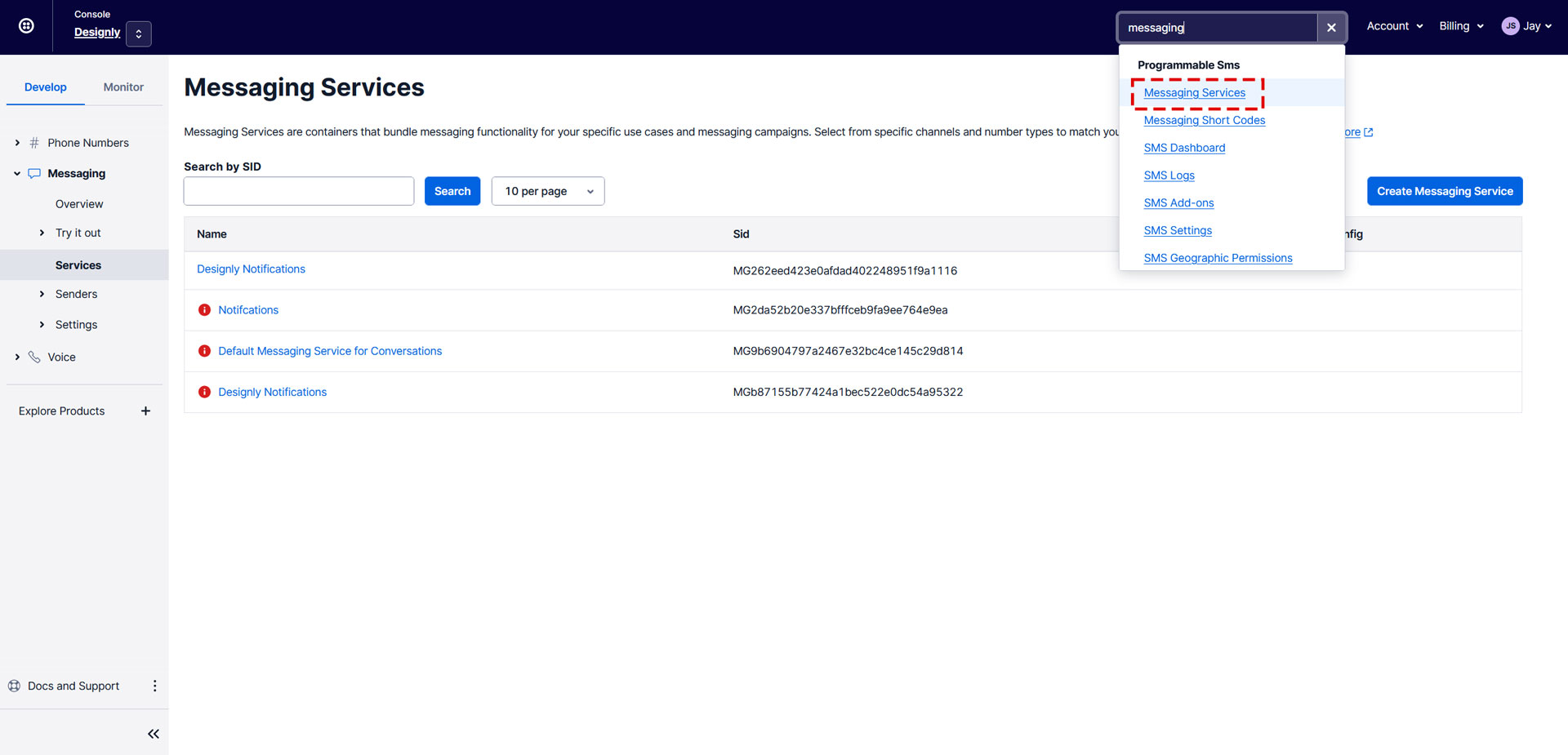The image size is (1568, 755).
Task: Click the Explore Products plus icon
Action: [145, 411]
